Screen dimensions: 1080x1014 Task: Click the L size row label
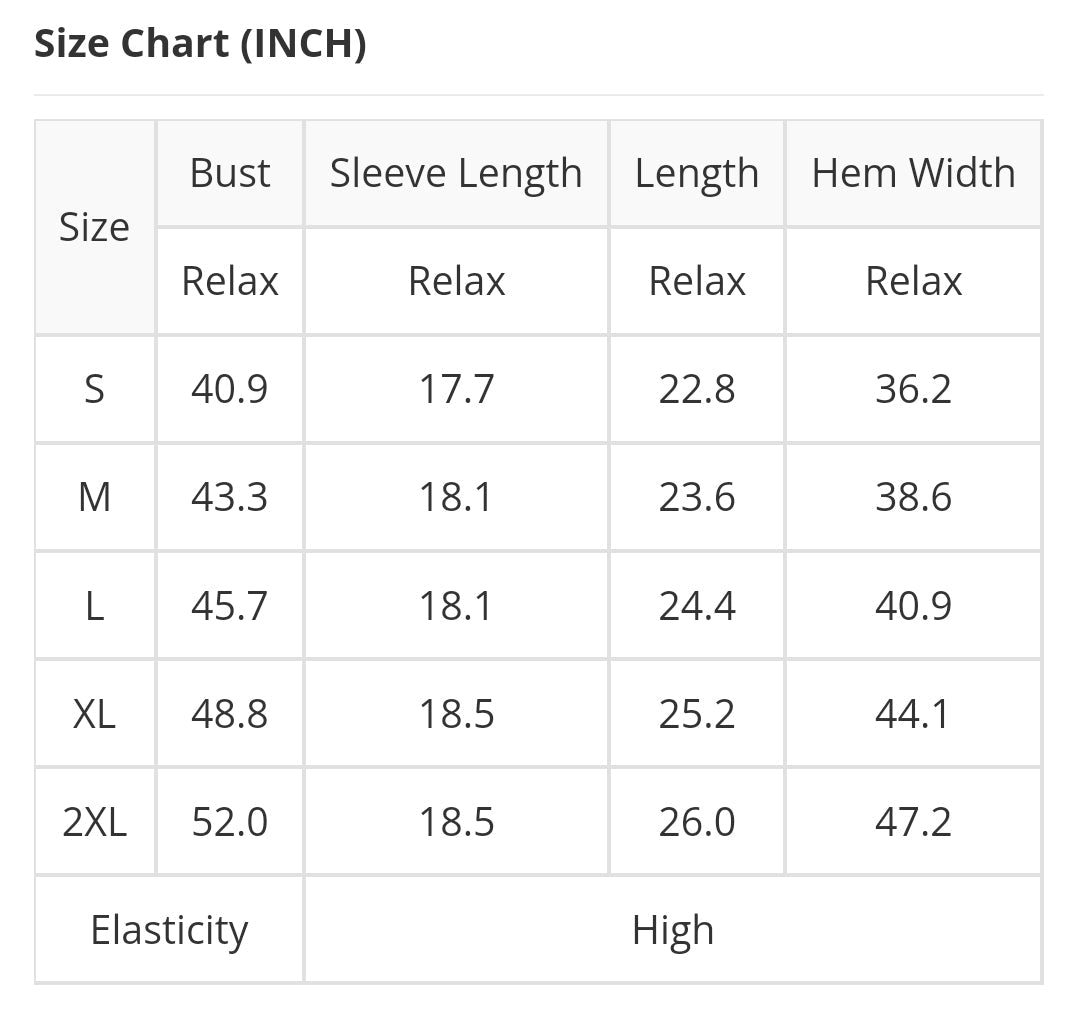94,606
